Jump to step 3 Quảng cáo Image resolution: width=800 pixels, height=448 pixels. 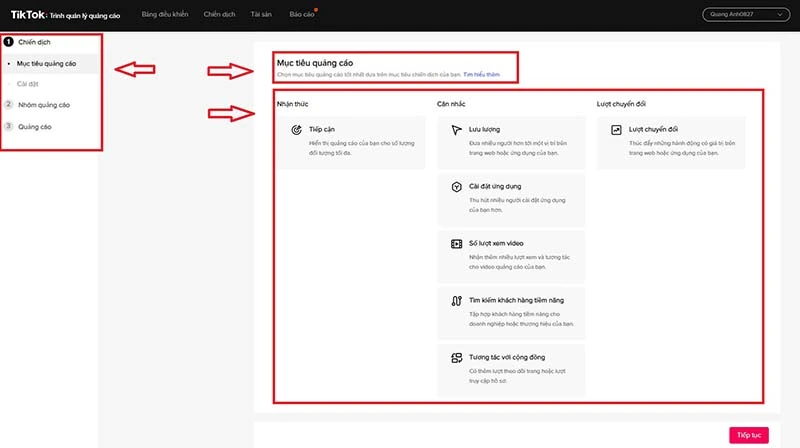[35, 126]
